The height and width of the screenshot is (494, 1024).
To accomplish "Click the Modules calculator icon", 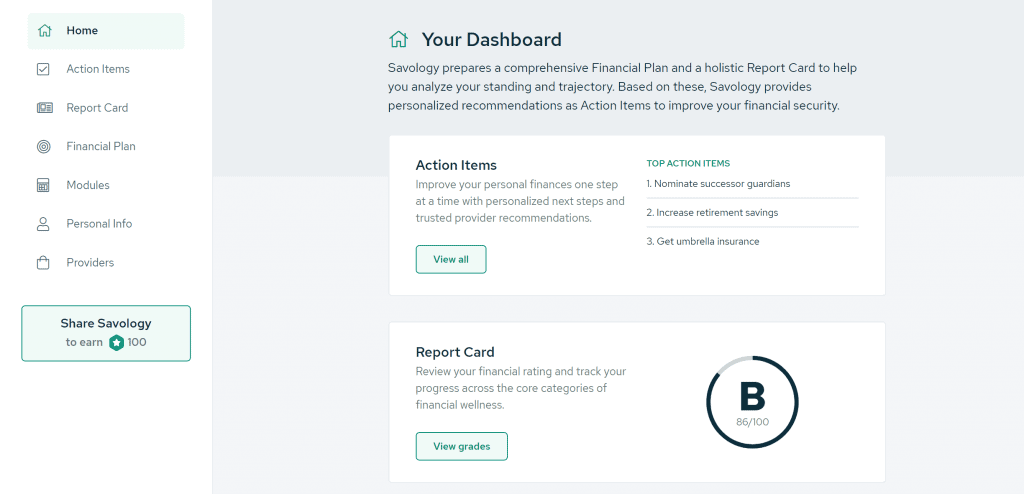I will coord(43,185).
